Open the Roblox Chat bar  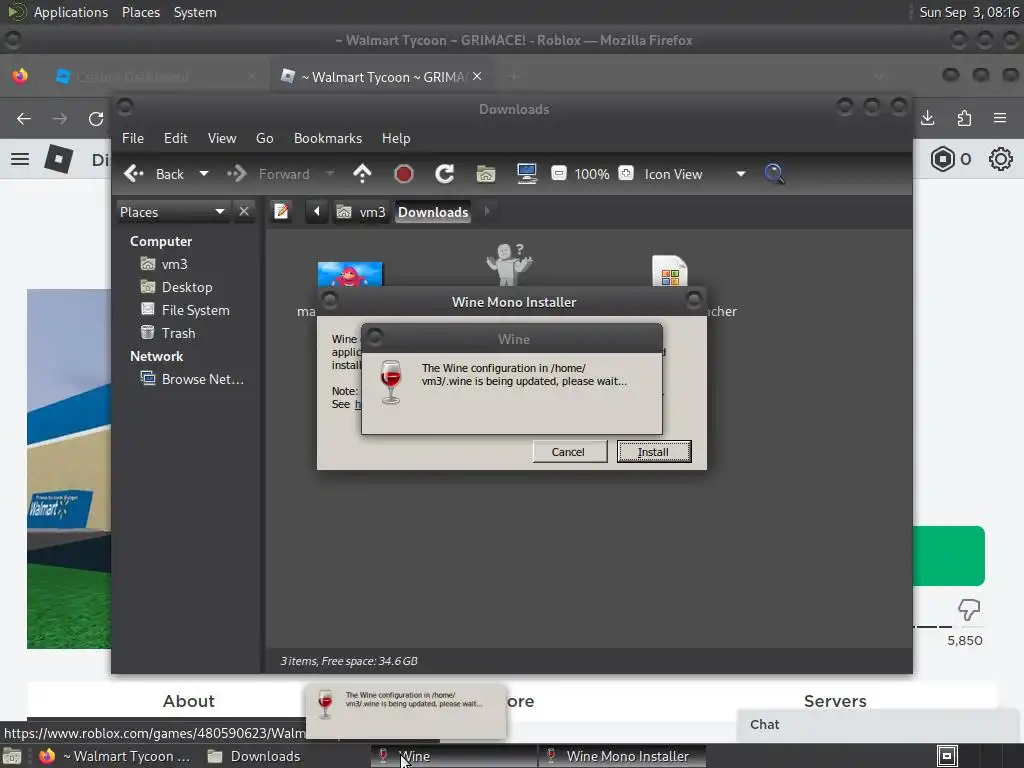click(879, 725)
